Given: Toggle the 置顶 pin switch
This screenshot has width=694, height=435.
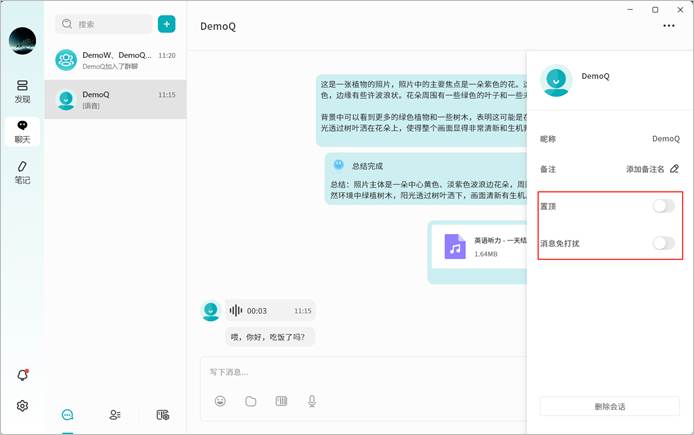Looking at the screenshot, I should 663,206.
